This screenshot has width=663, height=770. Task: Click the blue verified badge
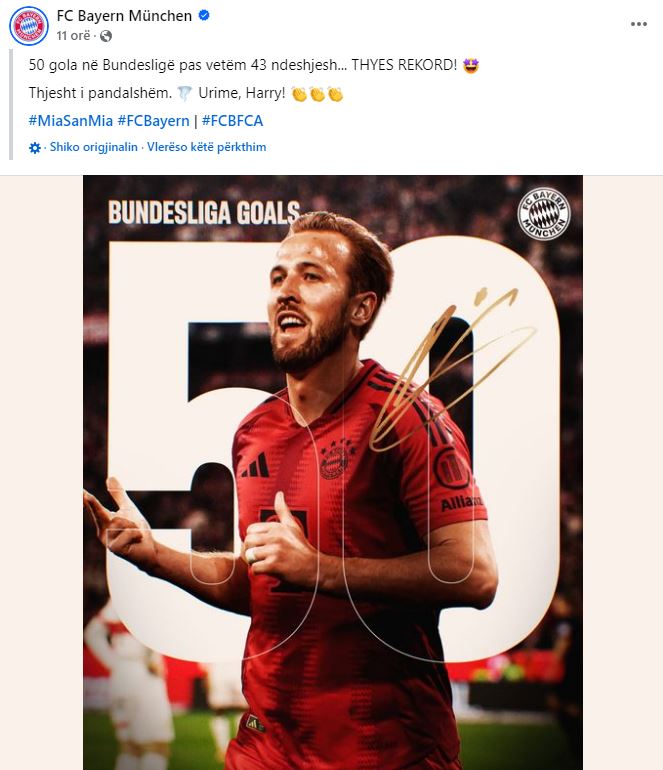tap(204, 15)
